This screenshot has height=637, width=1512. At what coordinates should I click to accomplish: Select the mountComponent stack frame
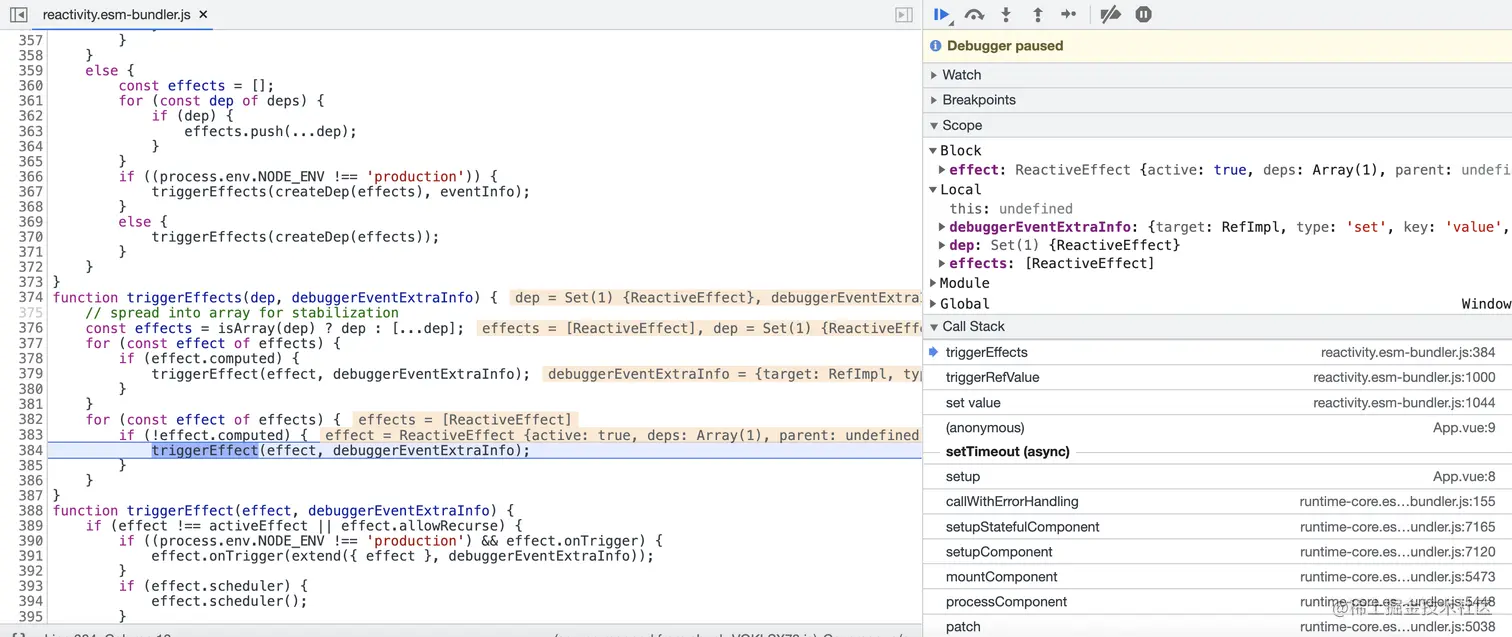pos(1217,577)
